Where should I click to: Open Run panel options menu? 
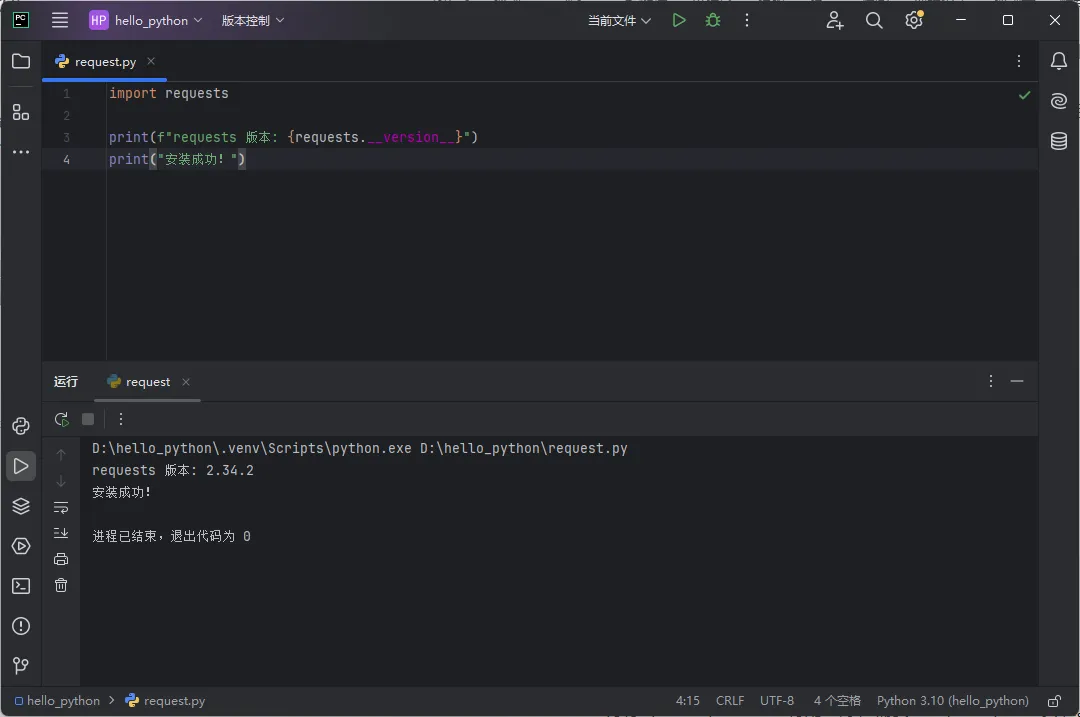tap(990, 381)
